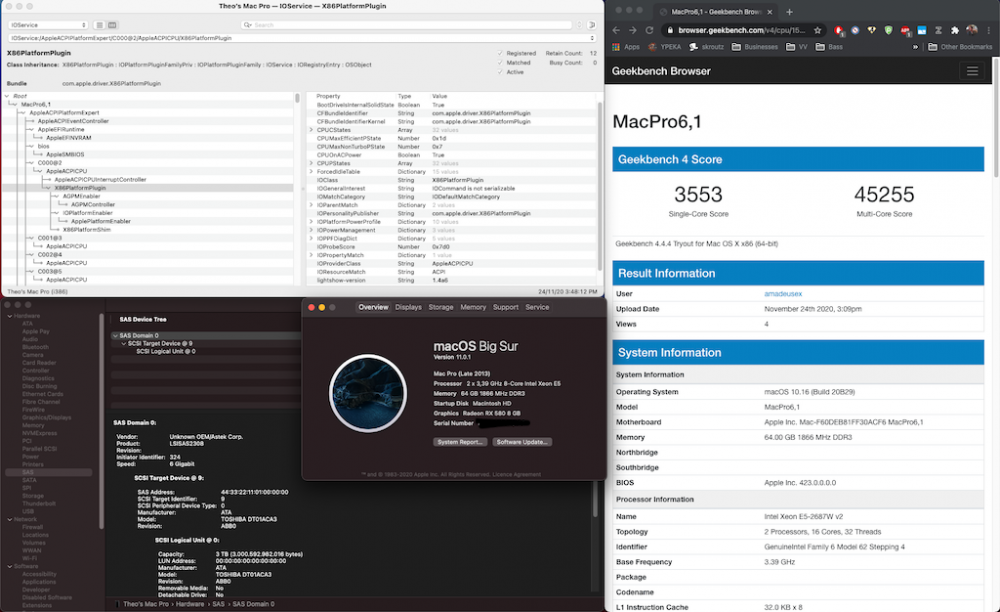Select SCSI Logical Unit @ 0 row

[165, 351]
